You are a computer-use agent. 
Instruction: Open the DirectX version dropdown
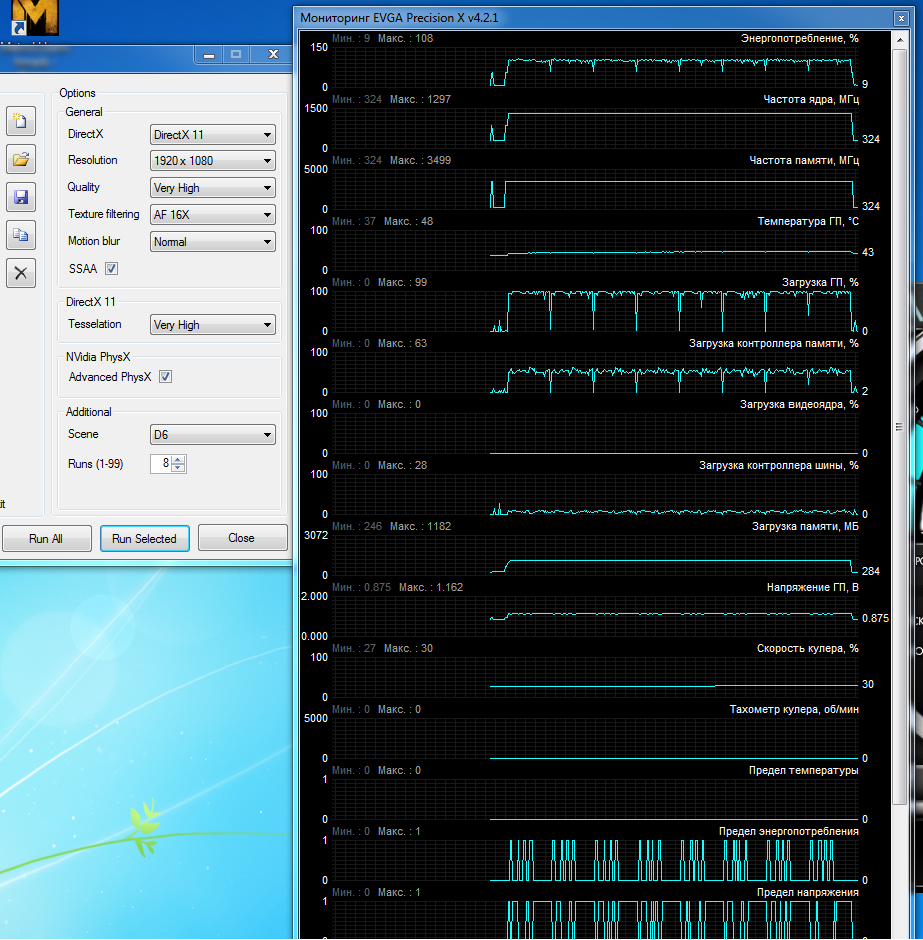point(213,135)
